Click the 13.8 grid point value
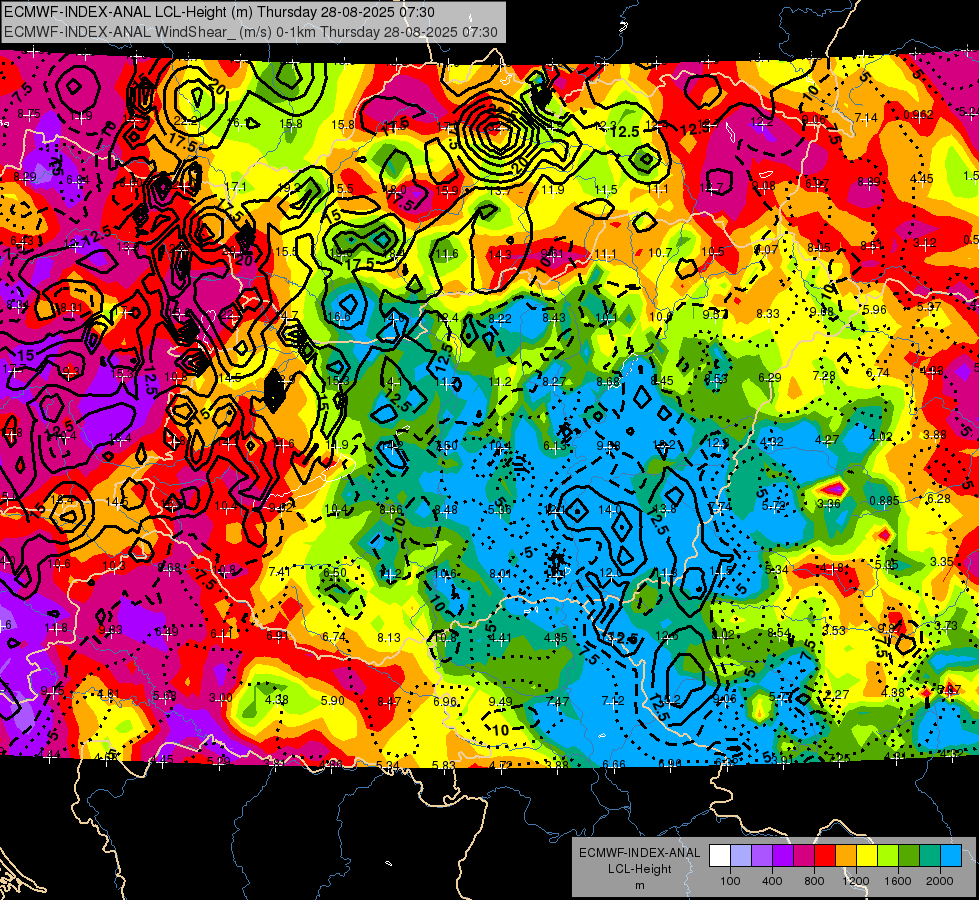 click(x=664, y=508)
